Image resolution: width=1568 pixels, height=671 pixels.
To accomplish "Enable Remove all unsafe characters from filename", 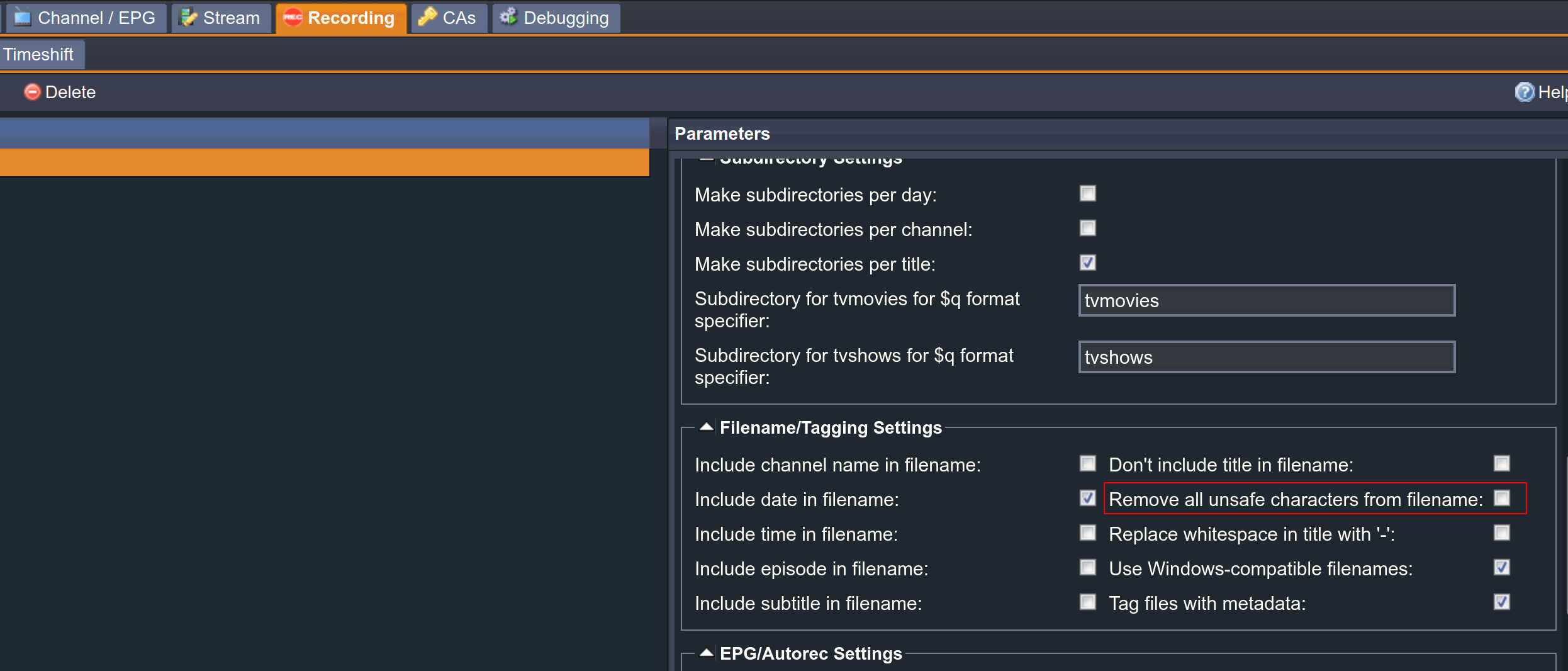I will [x=1501, y=499].
